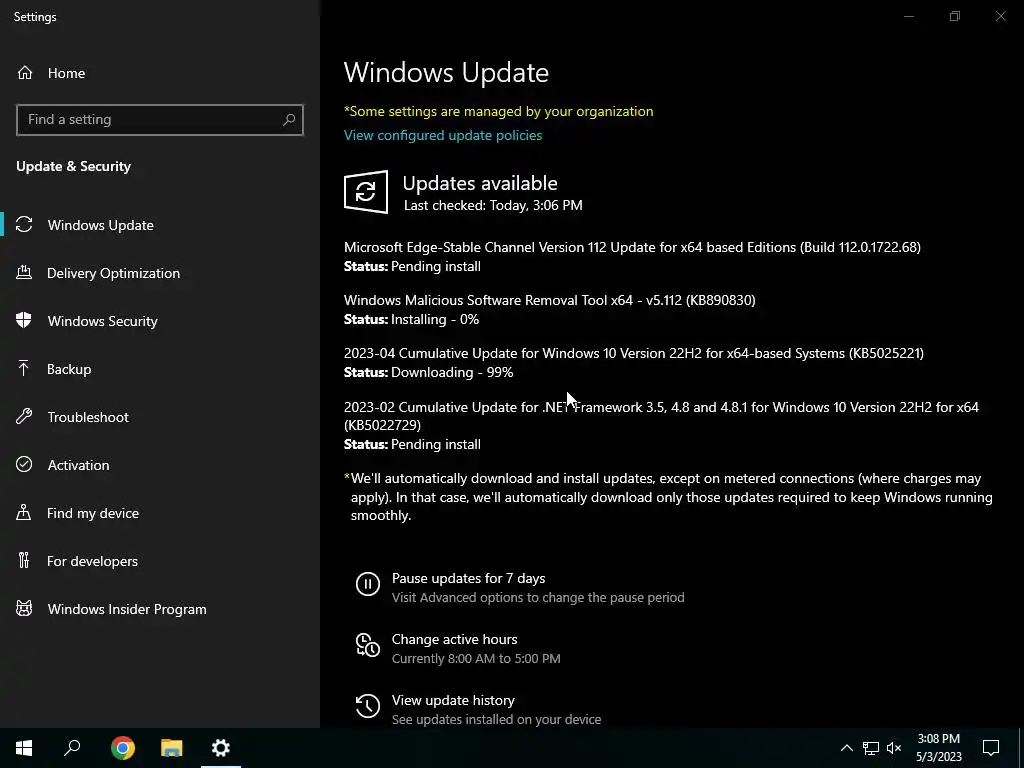
Task: Open taskbar Search
Action: coord(72,748)
